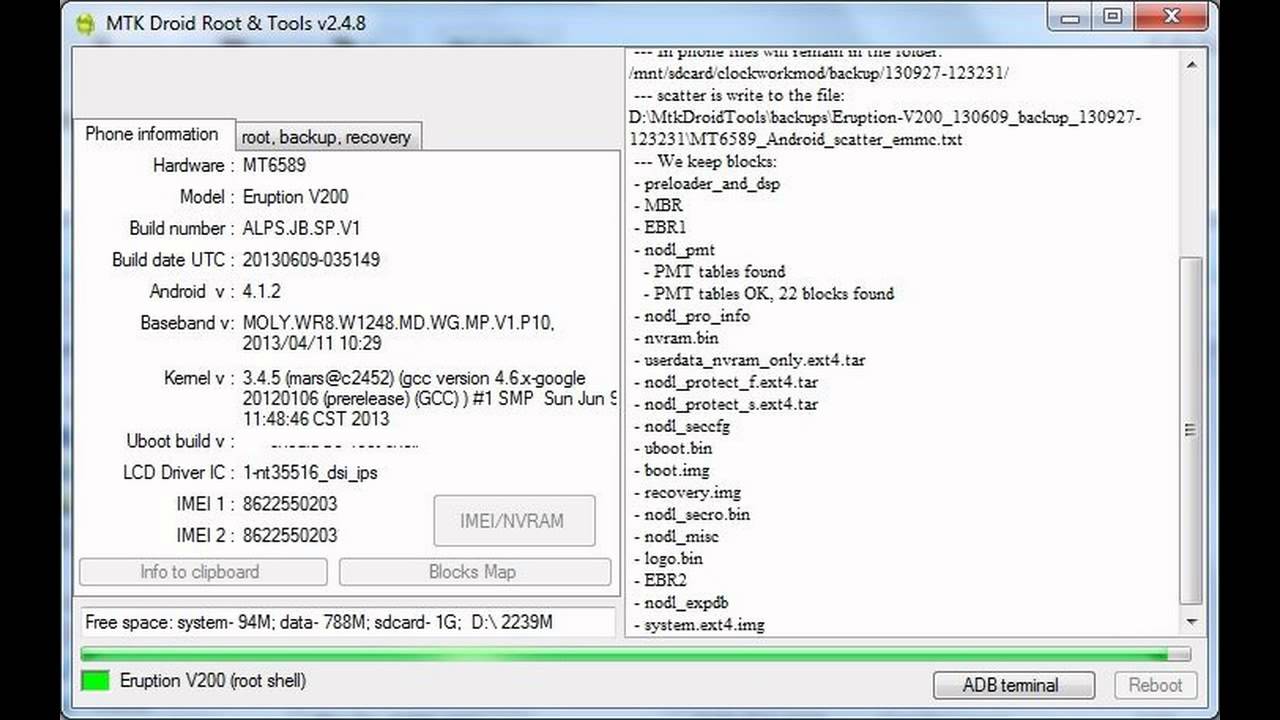Click the nodl_pmt log entry
This screenshot has height=720, width=1280.
click(x=675, y=250)
